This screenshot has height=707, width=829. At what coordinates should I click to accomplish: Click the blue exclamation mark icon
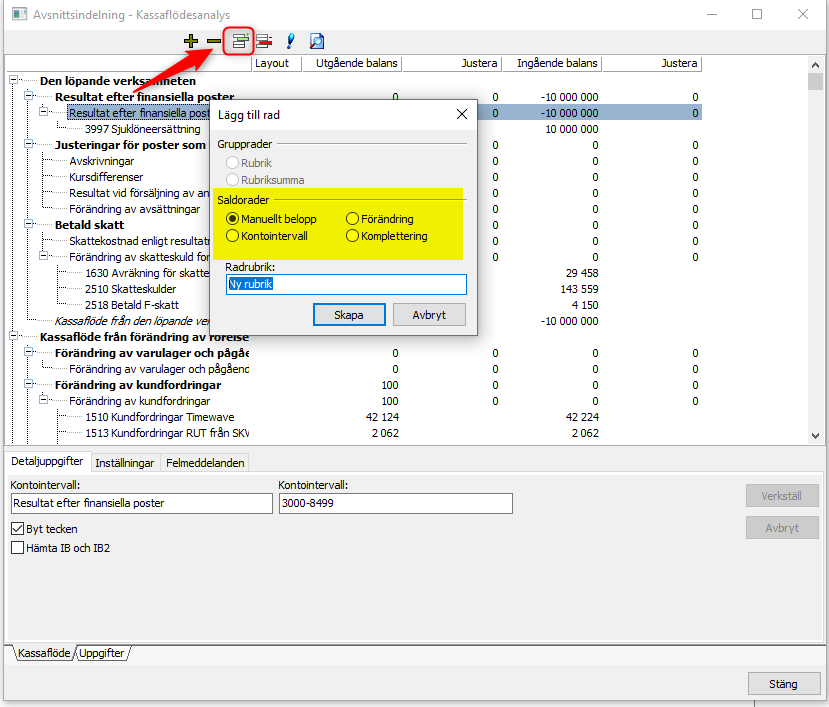[x=290, y=41]
